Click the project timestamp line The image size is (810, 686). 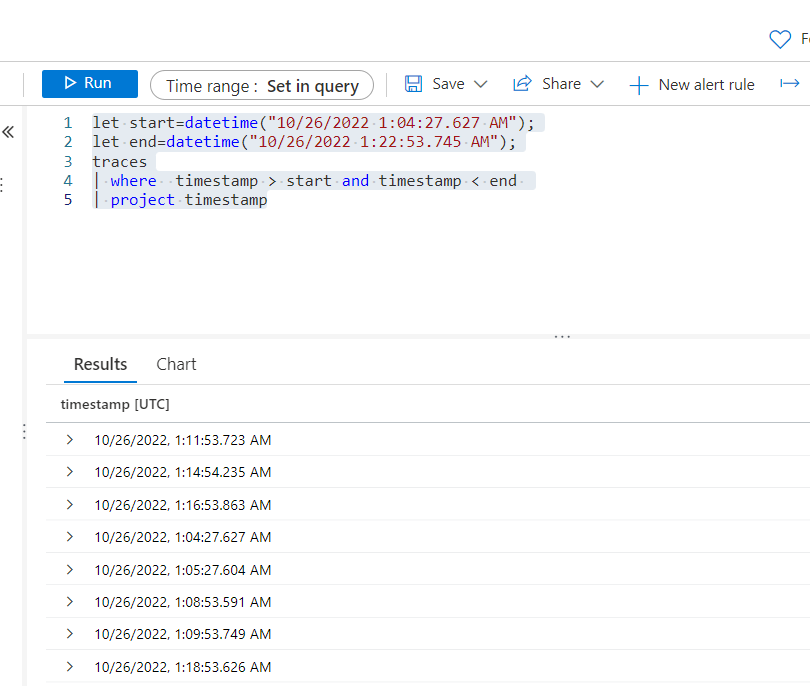click(x=180, y=200)
